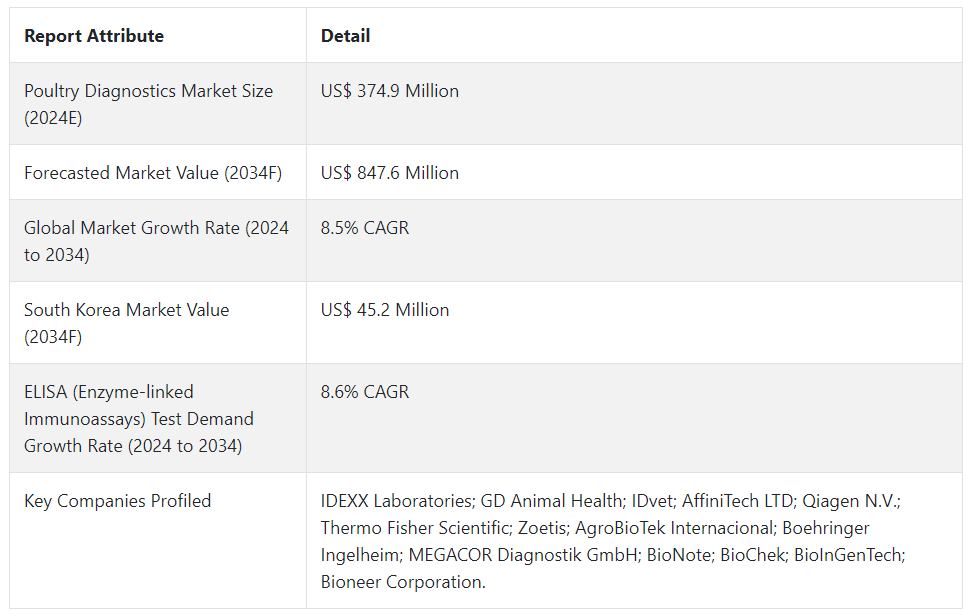Select the Key Companies Profiled cell
Viewport: 970px width, 616px height.
pyautogui.click(x=117, y=501)
